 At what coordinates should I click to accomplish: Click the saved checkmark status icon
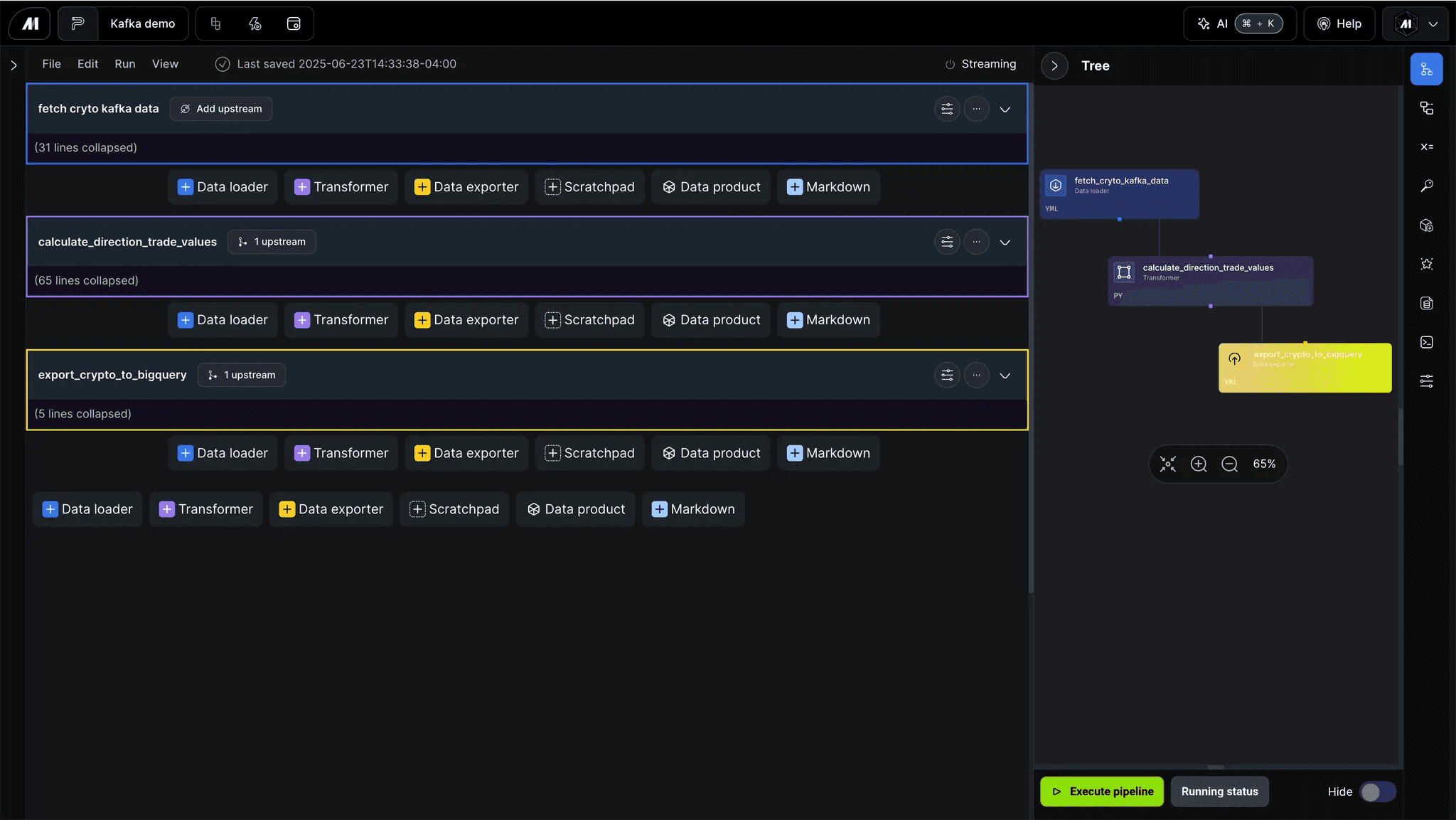[x=223, y=64]
